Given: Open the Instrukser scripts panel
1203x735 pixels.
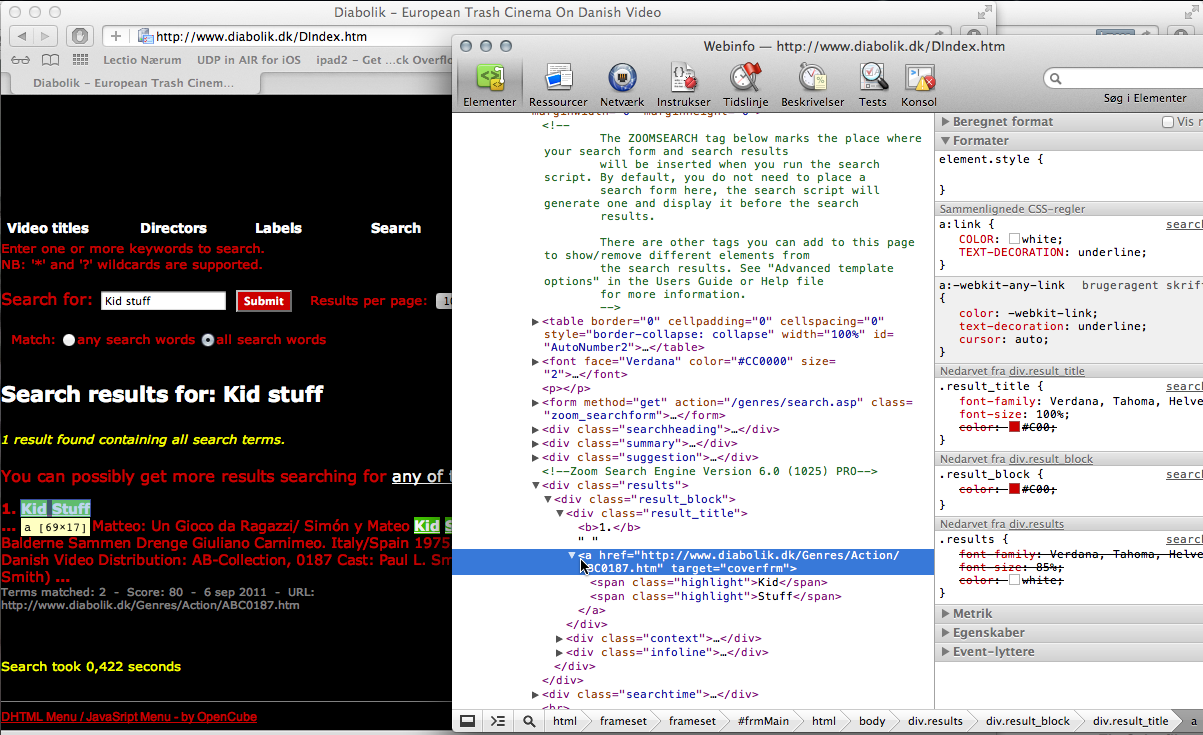Looking at the screenshot, I should pos(684,85).
